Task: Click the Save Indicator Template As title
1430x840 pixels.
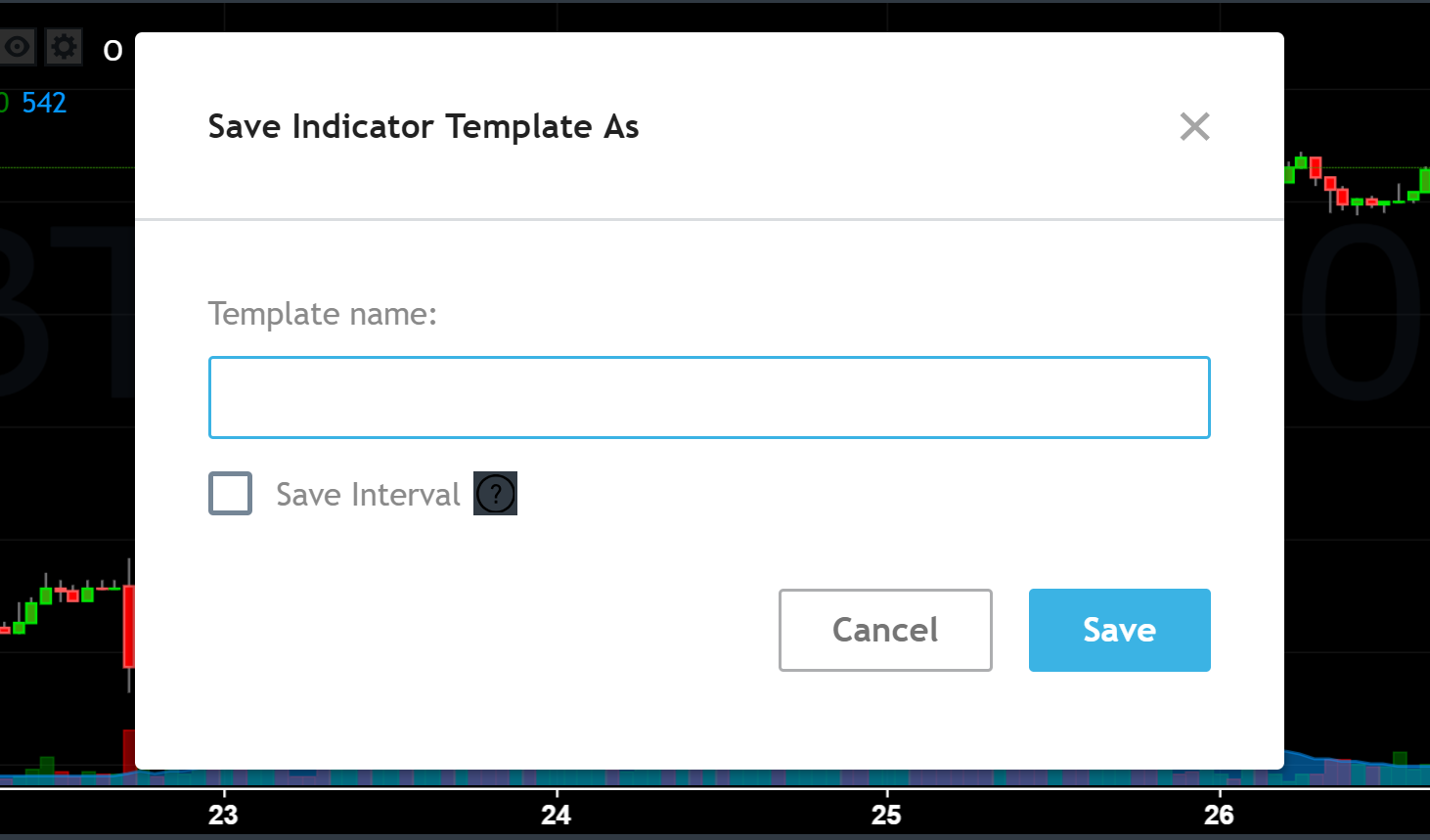Action: pos(424,126)
